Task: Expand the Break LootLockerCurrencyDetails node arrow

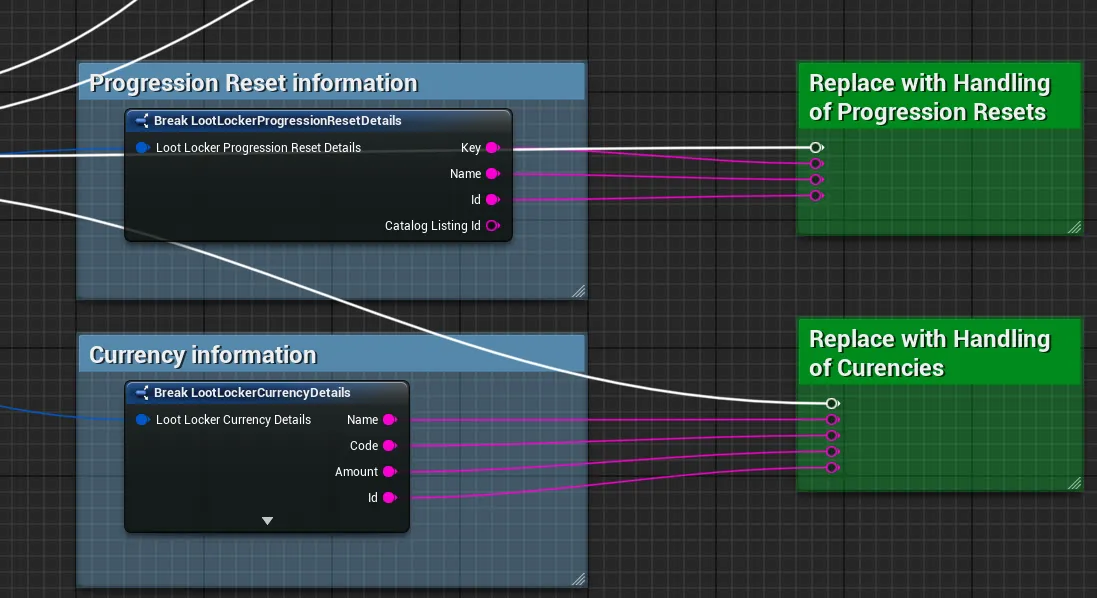Action: [267, 520]
